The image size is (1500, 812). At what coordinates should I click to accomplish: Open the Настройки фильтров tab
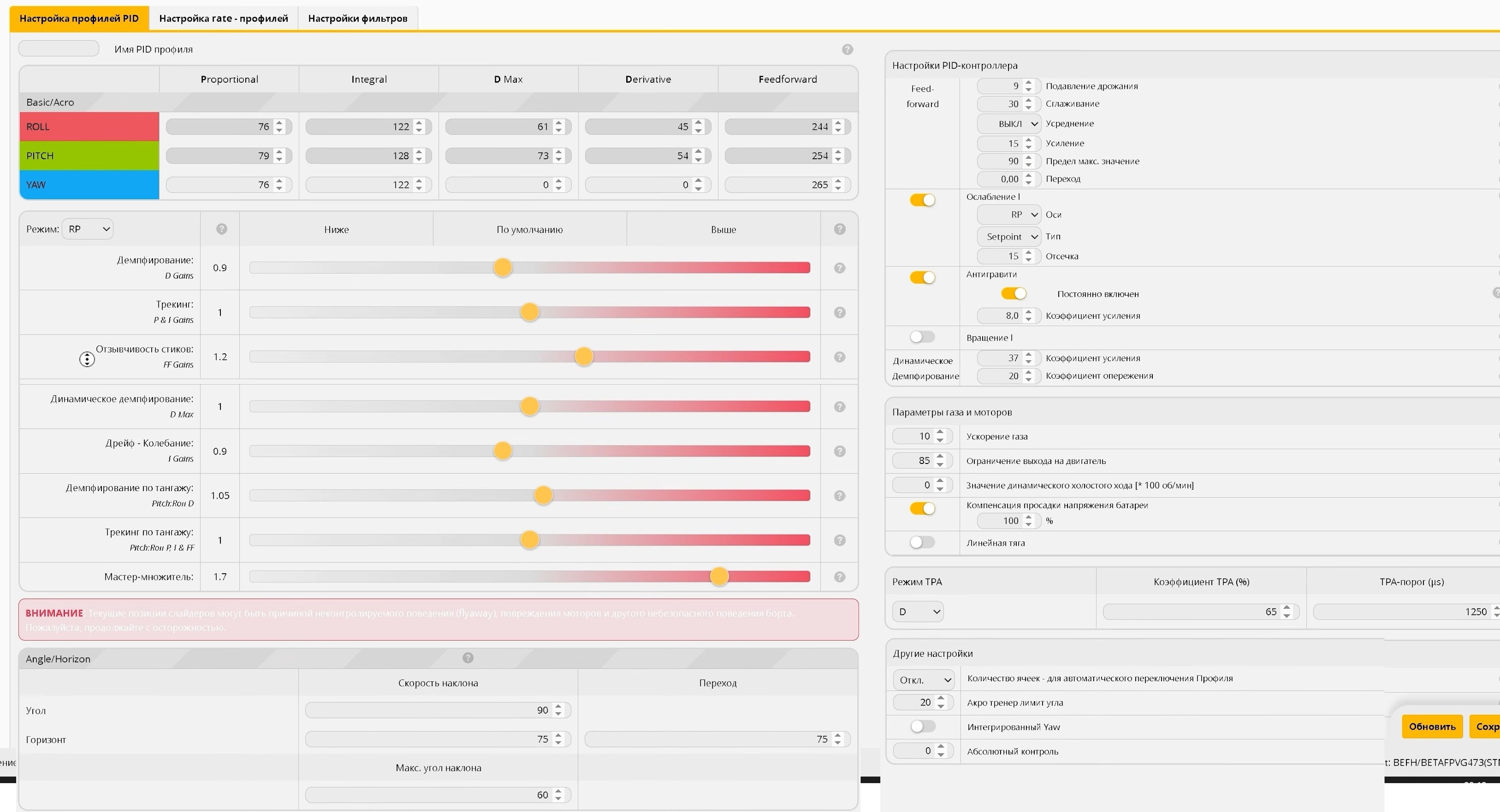(358, 19)
